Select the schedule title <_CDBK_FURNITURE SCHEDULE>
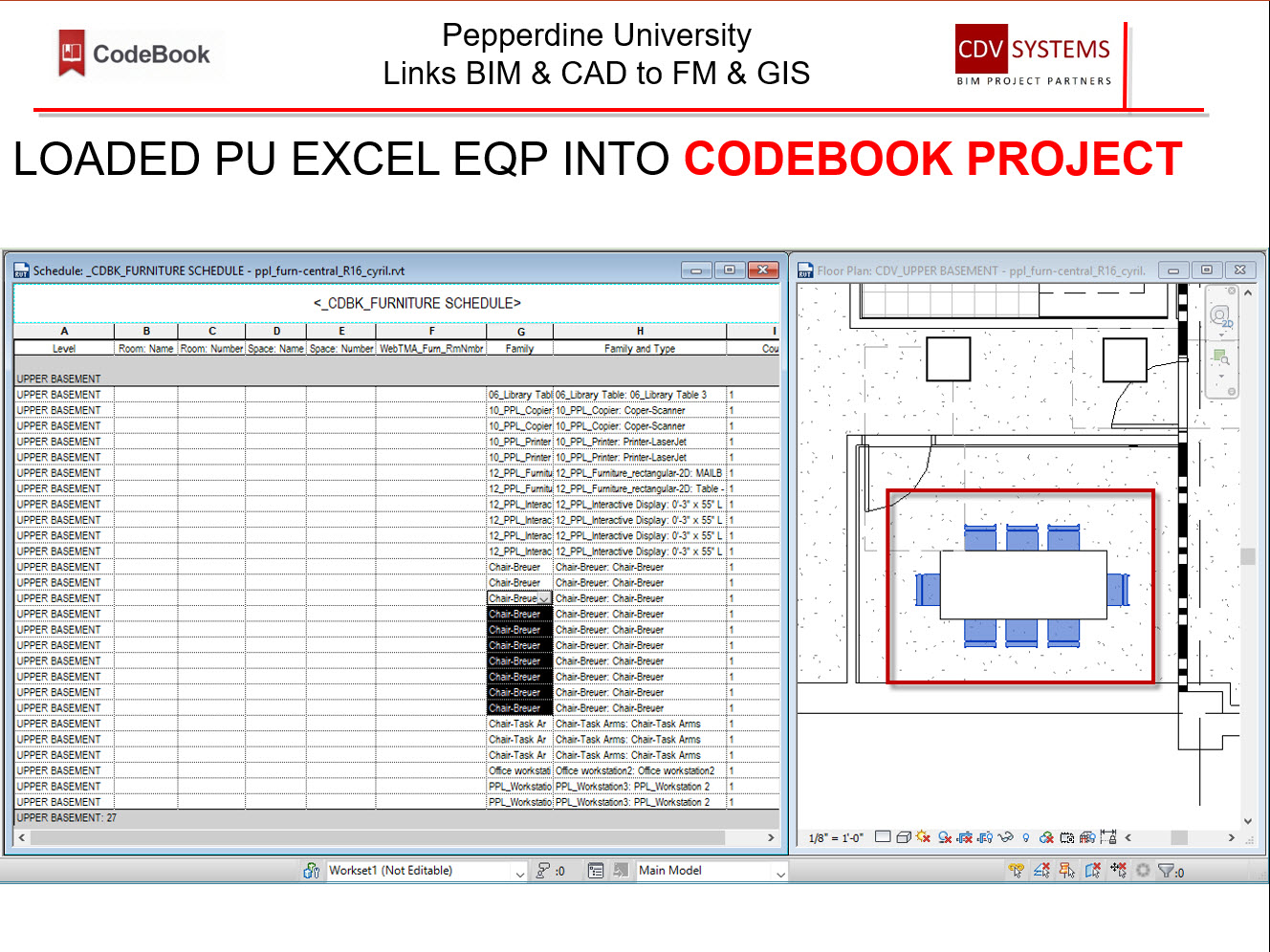 tap(417, 303)
